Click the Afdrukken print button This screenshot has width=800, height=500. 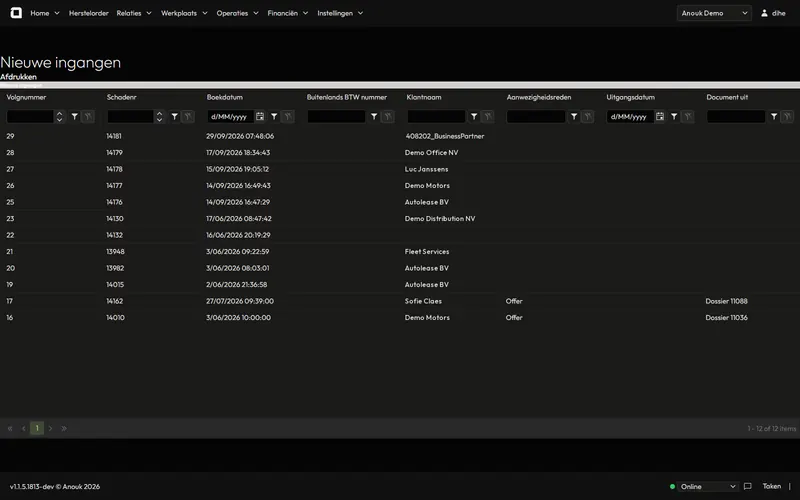(18, 77)
